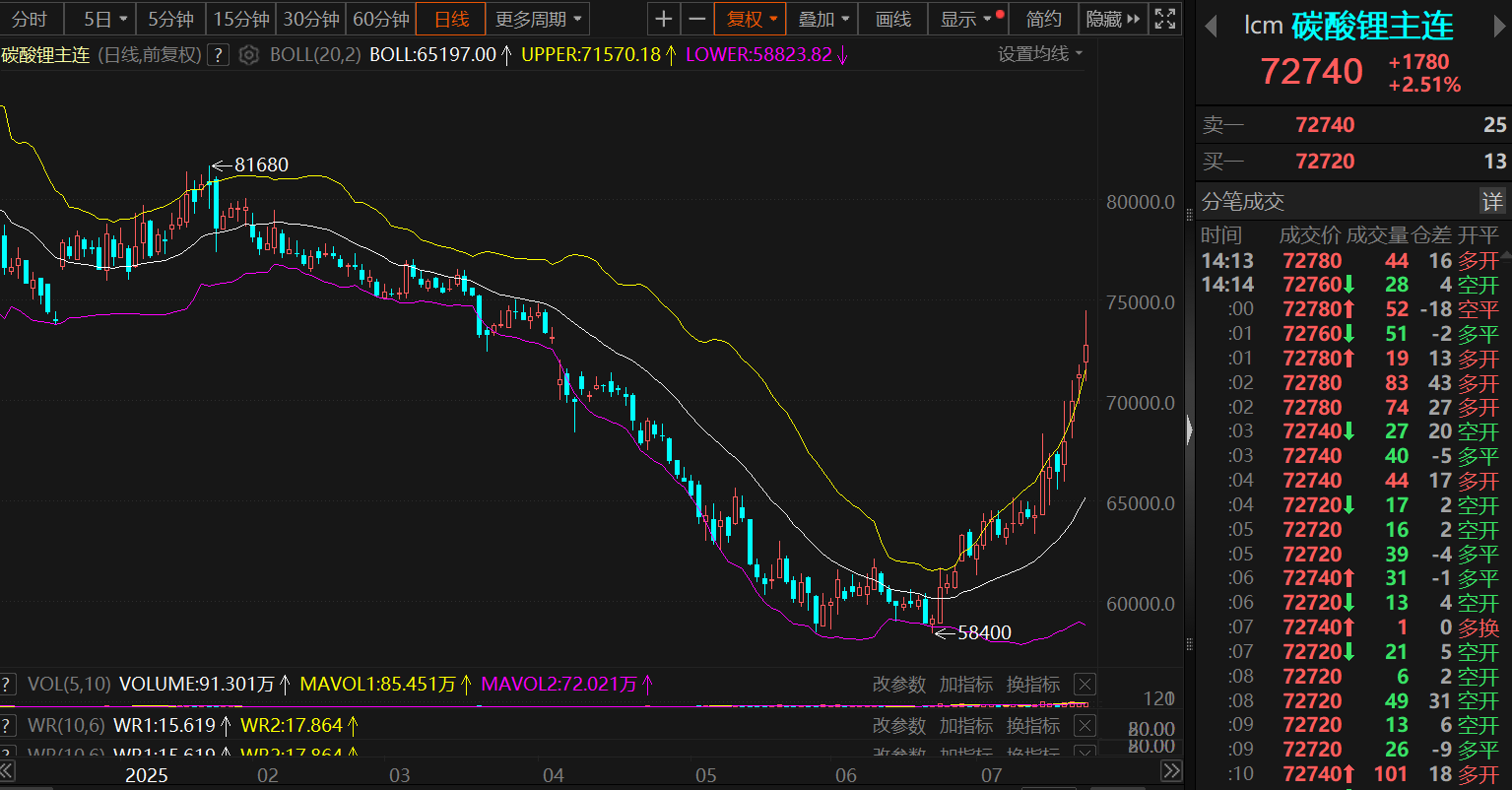Select the 分时 intraday tab
This screenshot has width=1512, height=790.
coord(31,19)
